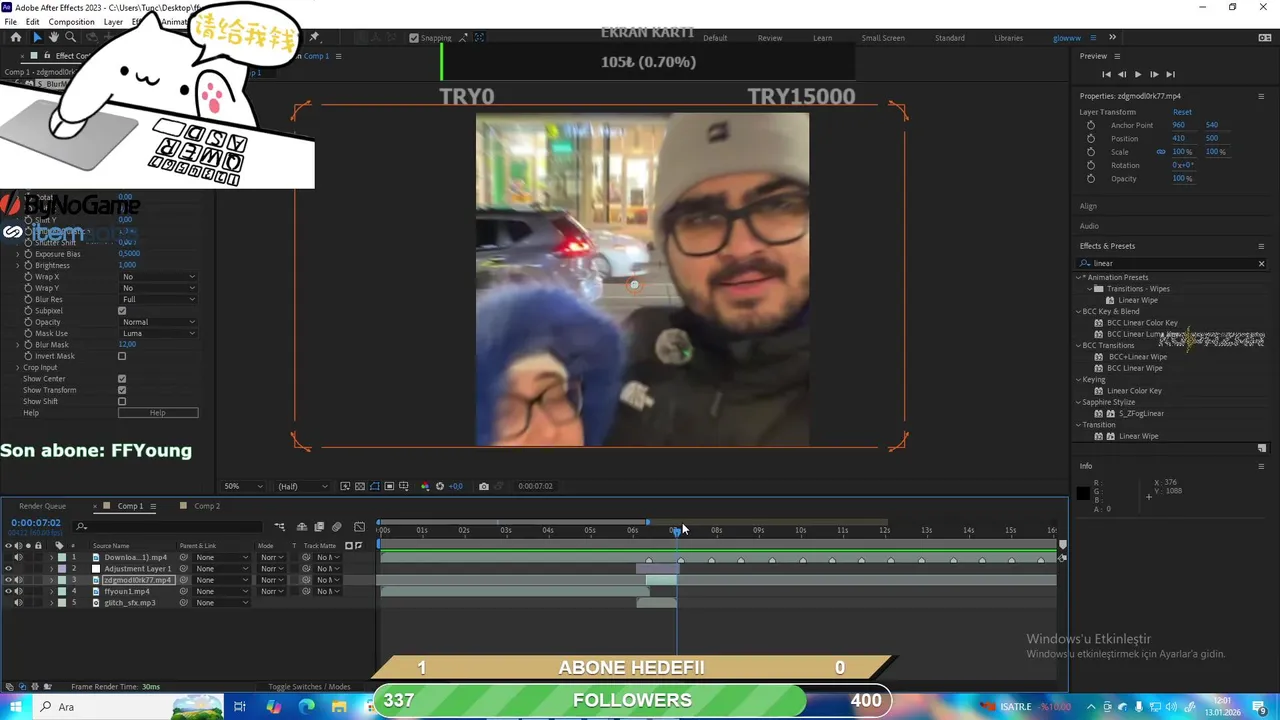
Task: Toggle the Scale constrain proportions link
Action: point(1161,152)
